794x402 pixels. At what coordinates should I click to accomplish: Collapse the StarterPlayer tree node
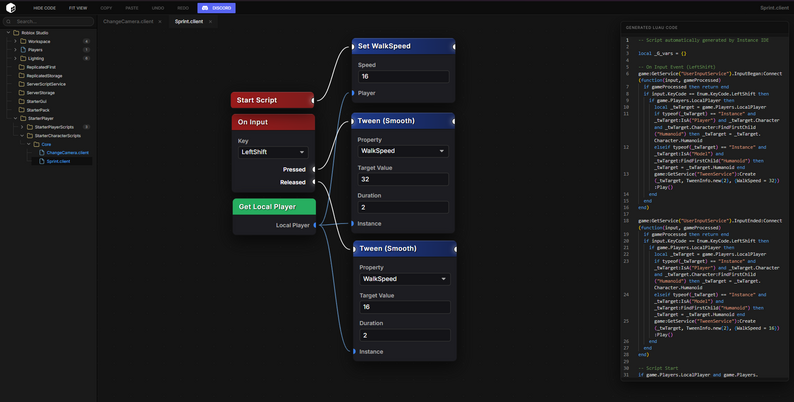pos(15,118)
